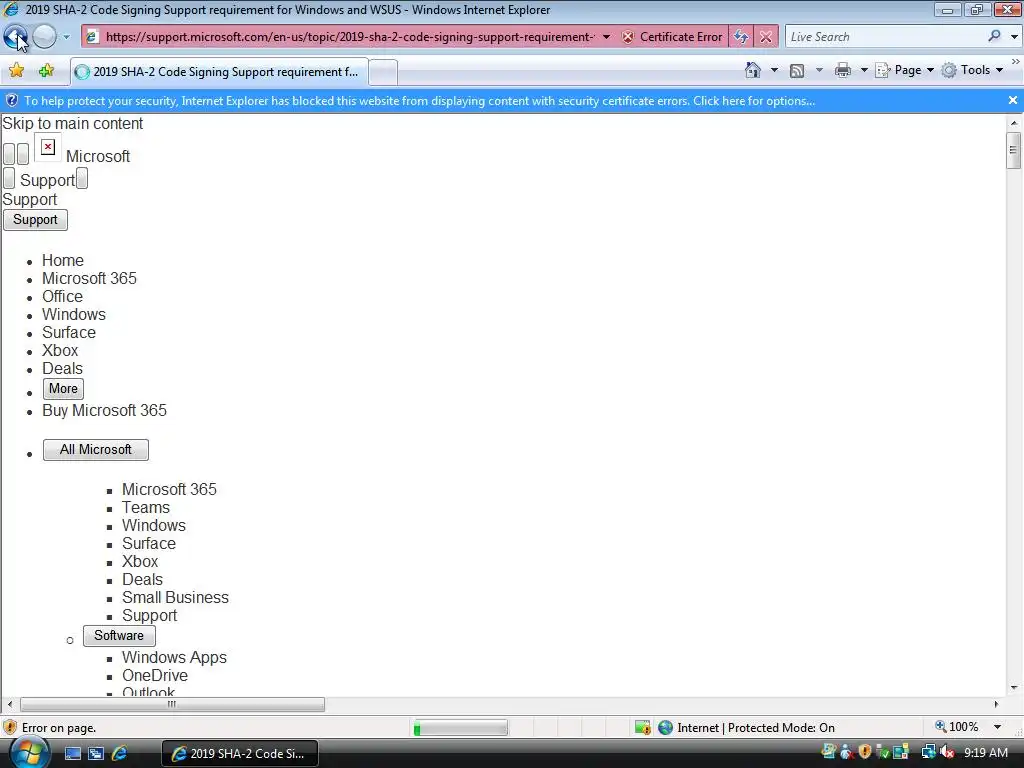This screenshot has height=768, width=1024.
Task: Click the vertical scrollbar thumb
Action: pos(1013,150)
